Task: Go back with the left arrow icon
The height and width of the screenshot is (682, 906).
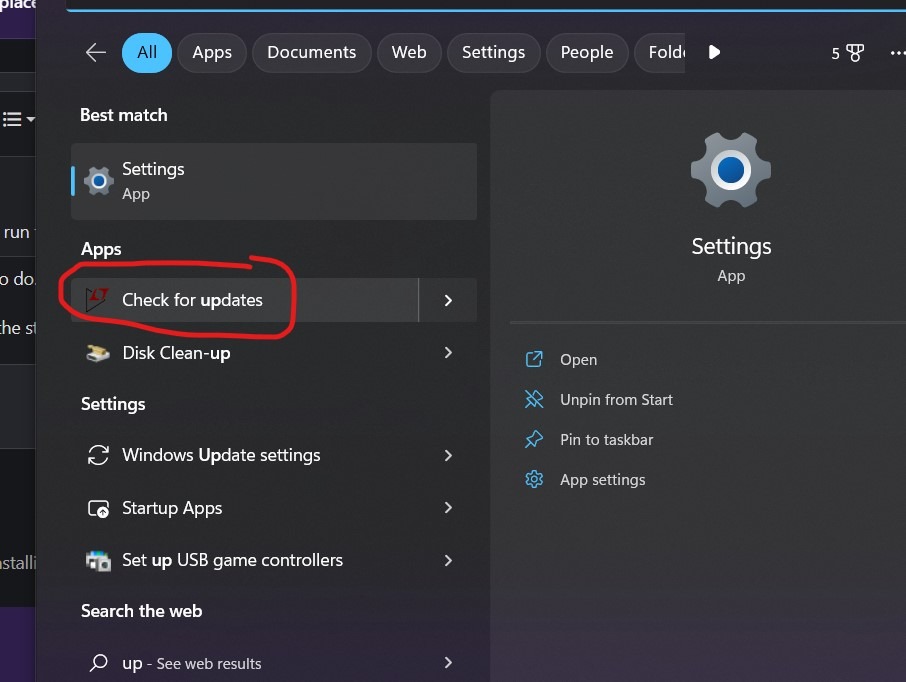Action: click(95, 53)
